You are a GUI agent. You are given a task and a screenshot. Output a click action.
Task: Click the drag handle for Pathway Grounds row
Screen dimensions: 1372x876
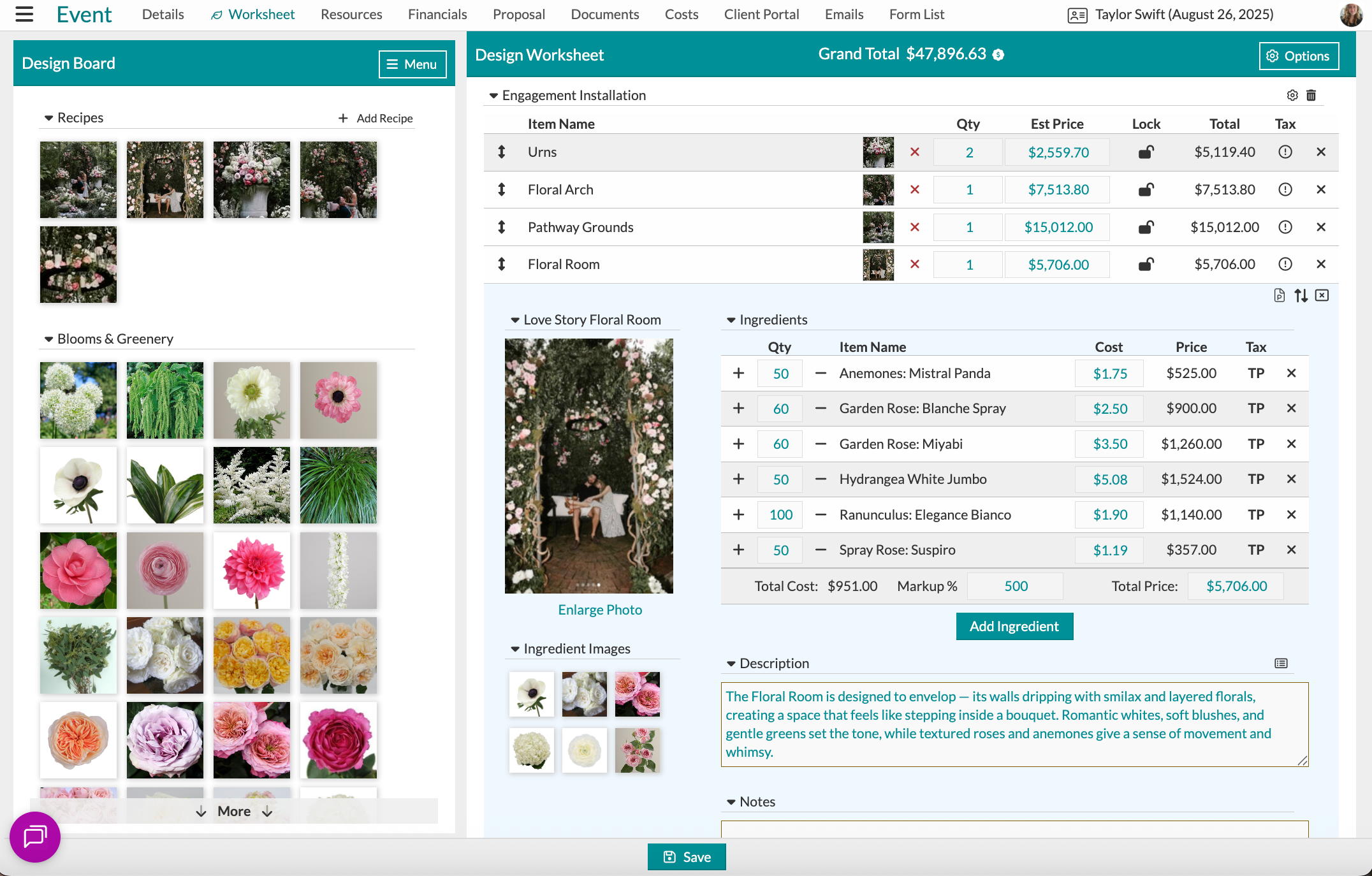point(502,227)
